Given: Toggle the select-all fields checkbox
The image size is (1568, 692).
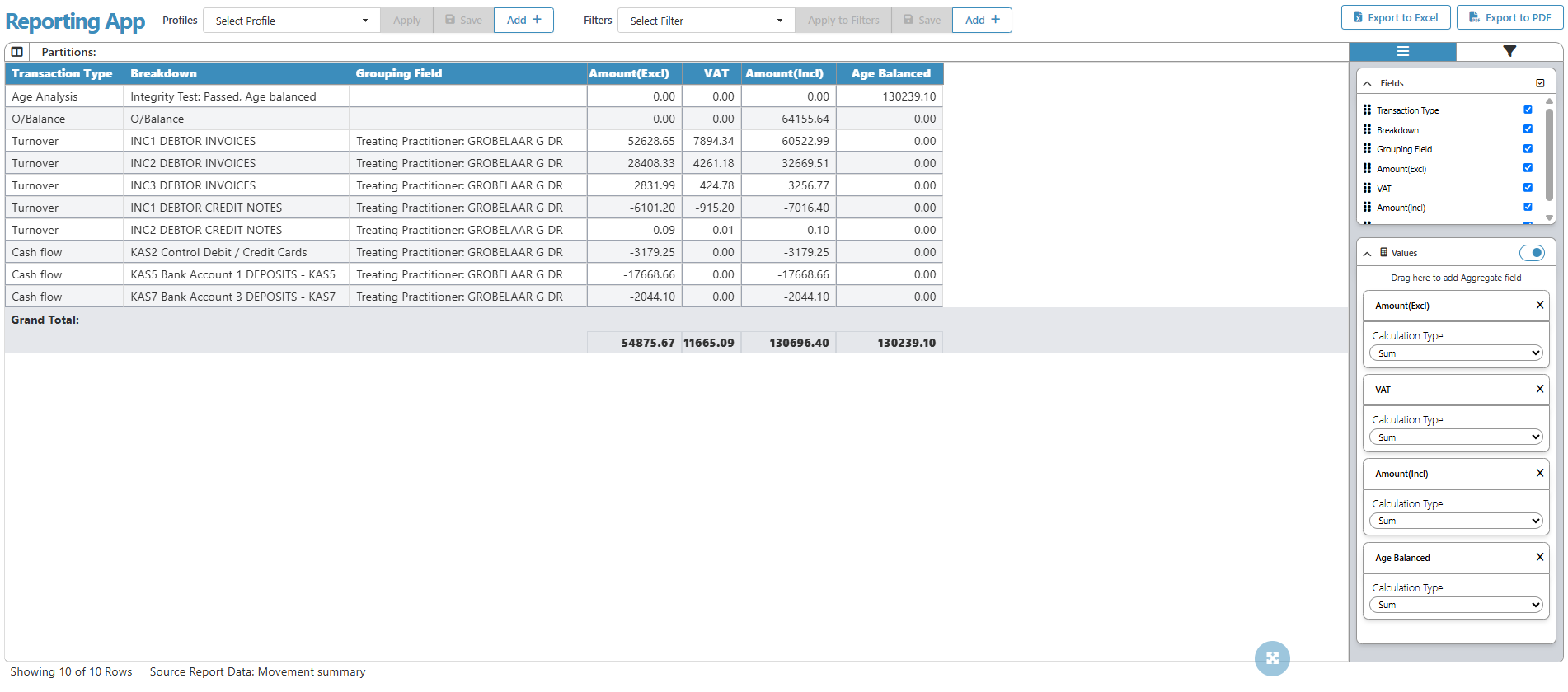Looking at the screenshot, I should [1540, 83].
